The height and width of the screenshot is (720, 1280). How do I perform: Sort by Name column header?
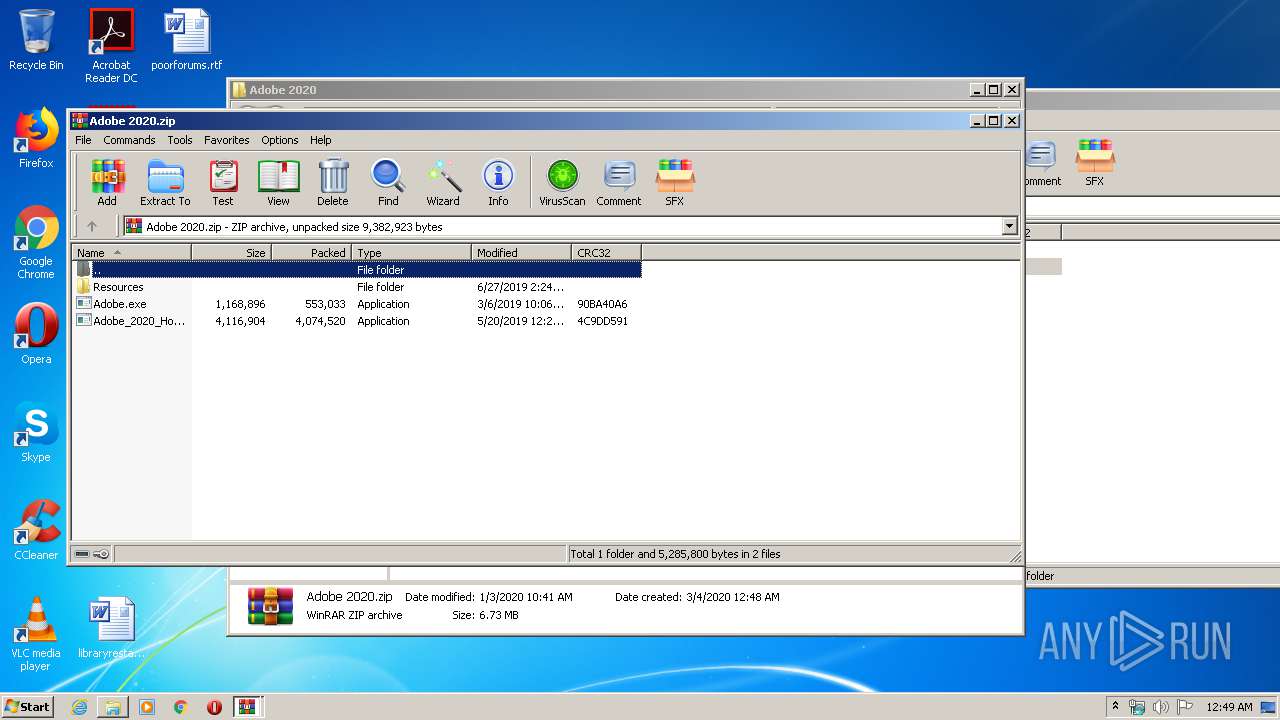[x=131, y=253]
